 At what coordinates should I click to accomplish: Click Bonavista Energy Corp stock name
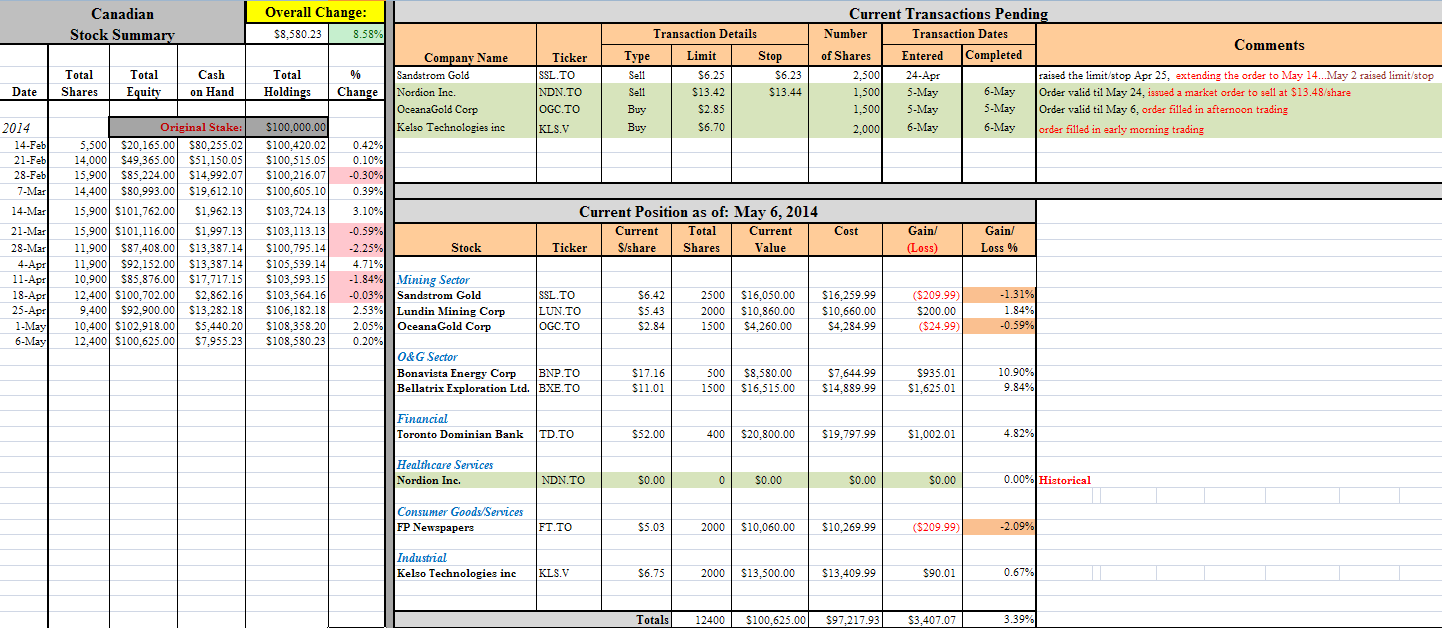coord(457,373)
